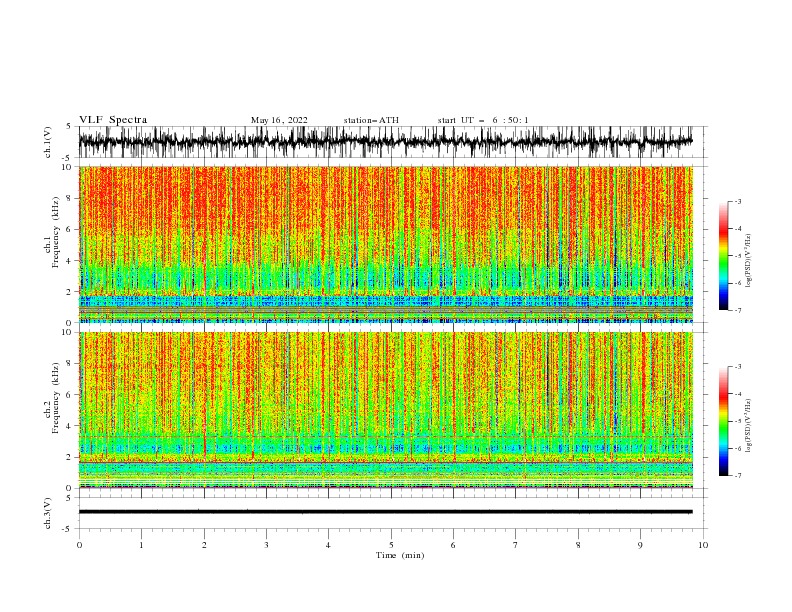This screenshot has height=612, width=792.
Task: Click inside the ch.1 spectrogram panel
Action: 385,244
